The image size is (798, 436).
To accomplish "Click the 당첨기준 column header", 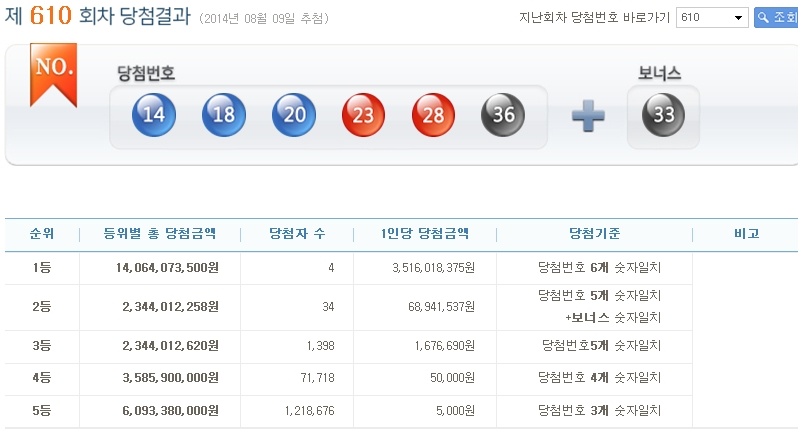I will coord(594,234).
